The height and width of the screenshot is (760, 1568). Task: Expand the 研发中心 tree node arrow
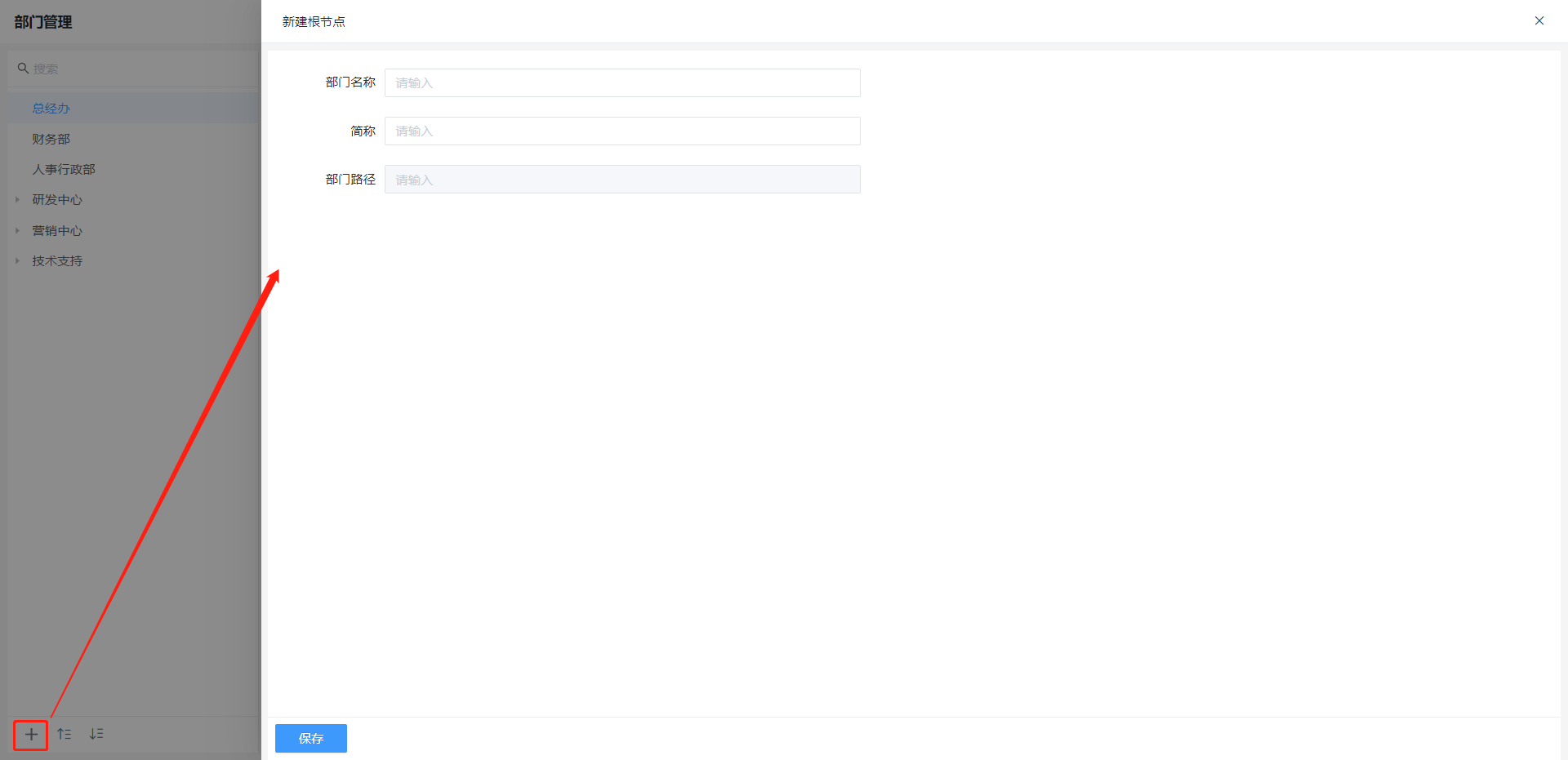17,200
